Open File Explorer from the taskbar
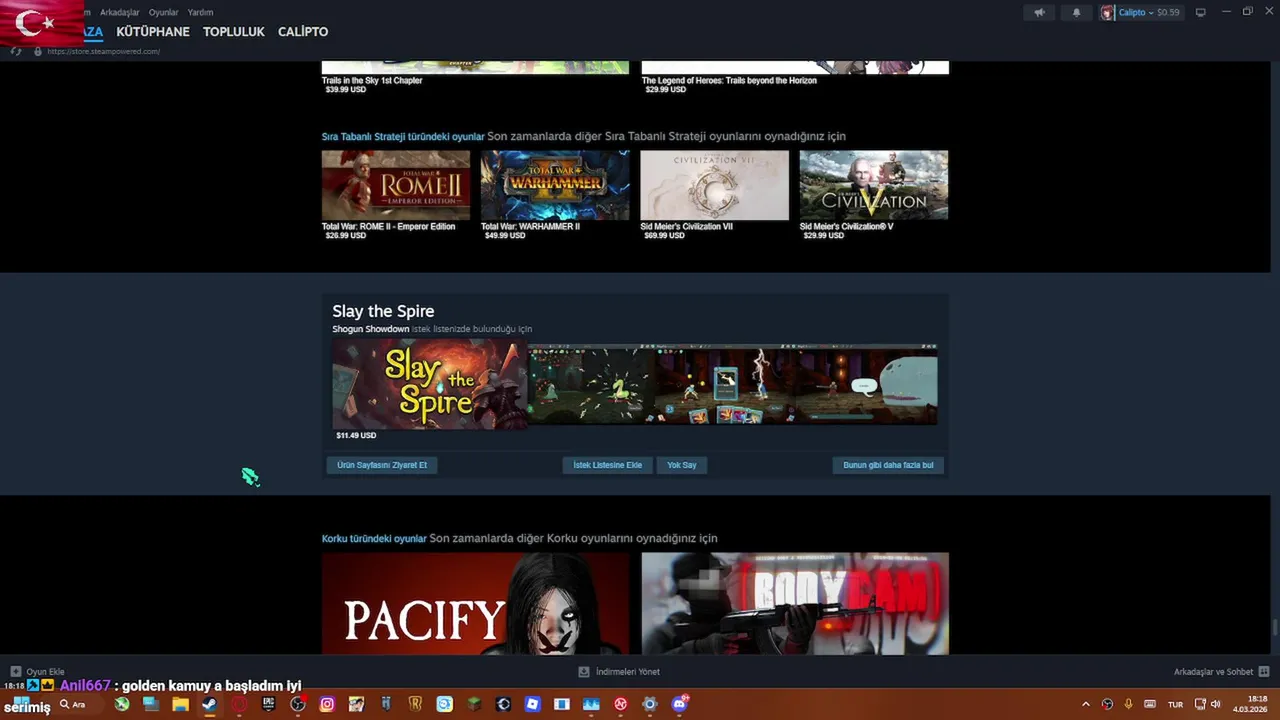Viewport: 1280px width, 720px height. click(180, 704)
